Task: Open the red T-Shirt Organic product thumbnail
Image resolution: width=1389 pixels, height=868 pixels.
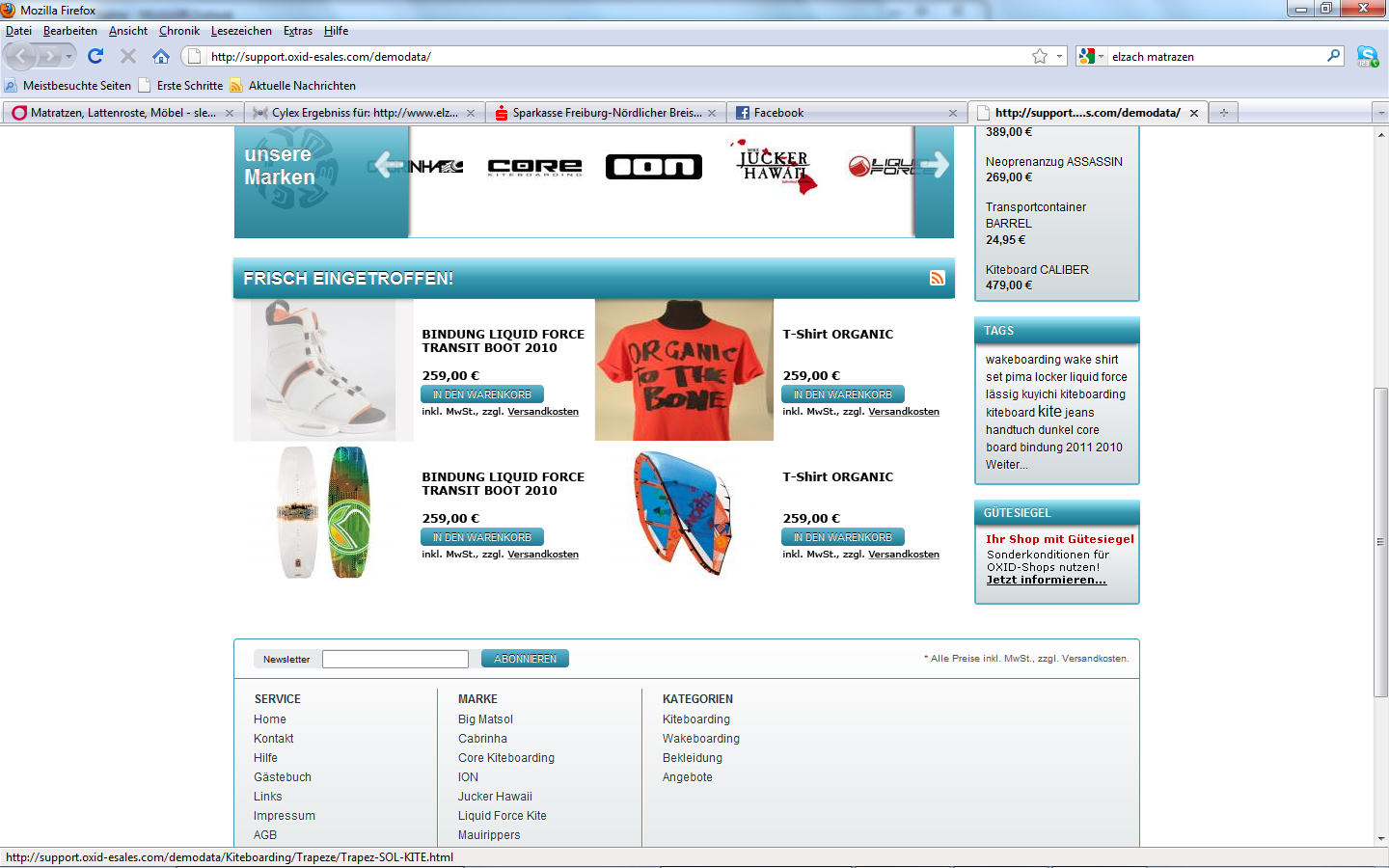Action: 684,369
